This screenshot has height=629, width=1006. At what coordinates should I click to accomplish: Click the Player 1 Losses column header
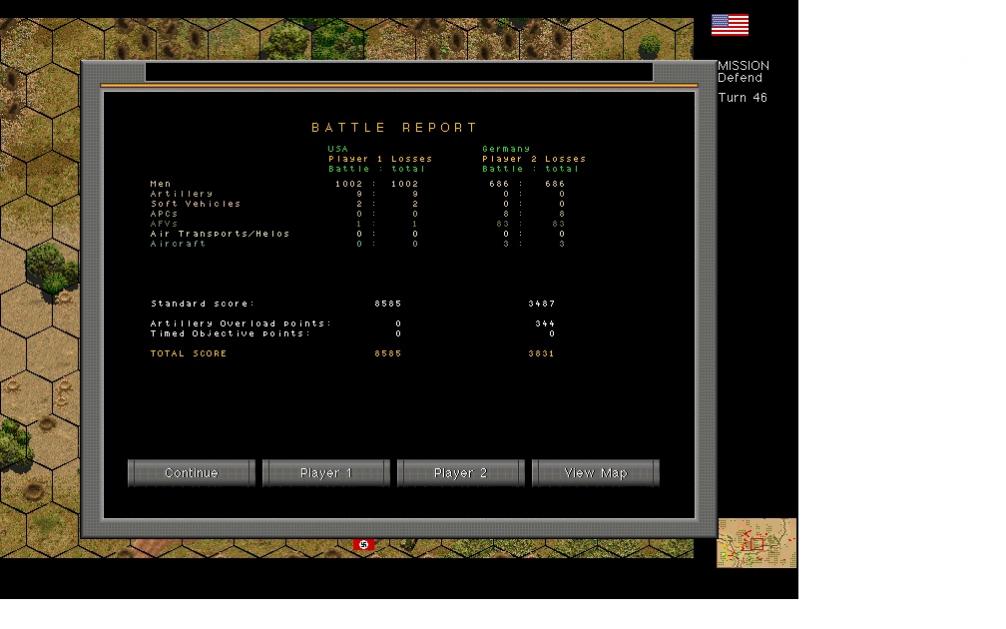[380, 159]
